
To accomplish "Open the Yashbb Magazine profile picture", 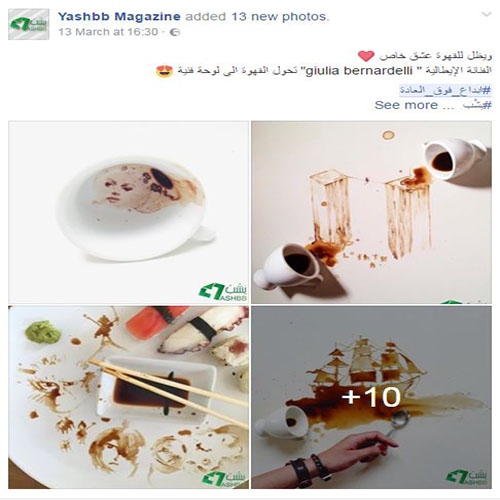I will click(x=29, y=24).
